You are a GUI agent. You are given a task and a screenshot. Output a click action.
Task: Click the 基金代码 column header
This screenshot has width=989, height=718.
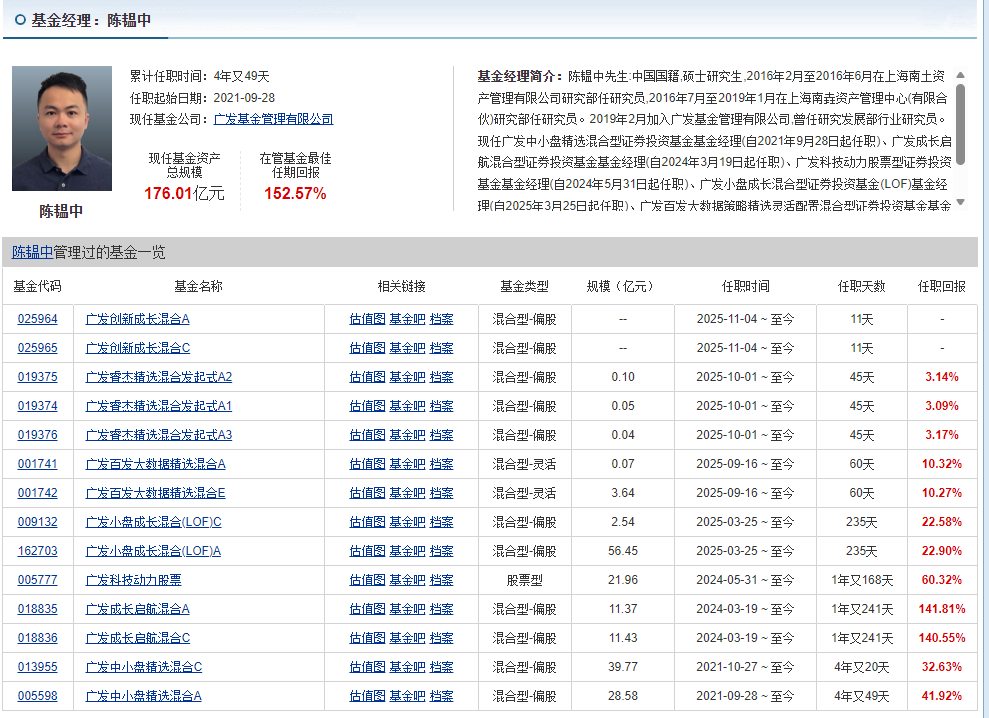point(37,286)
